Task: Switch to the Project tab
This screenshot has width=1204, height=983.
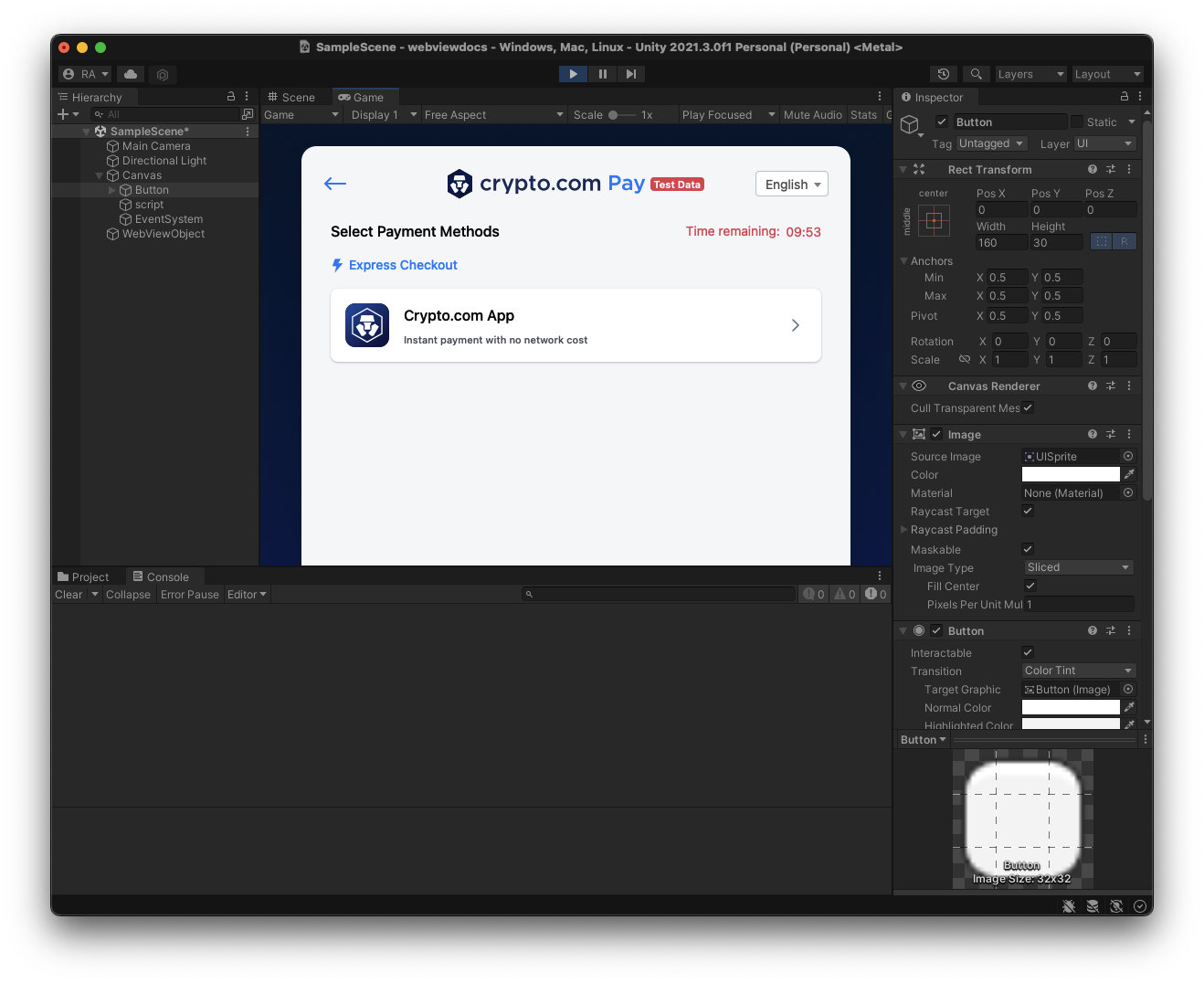Action: tap(84, 576)
